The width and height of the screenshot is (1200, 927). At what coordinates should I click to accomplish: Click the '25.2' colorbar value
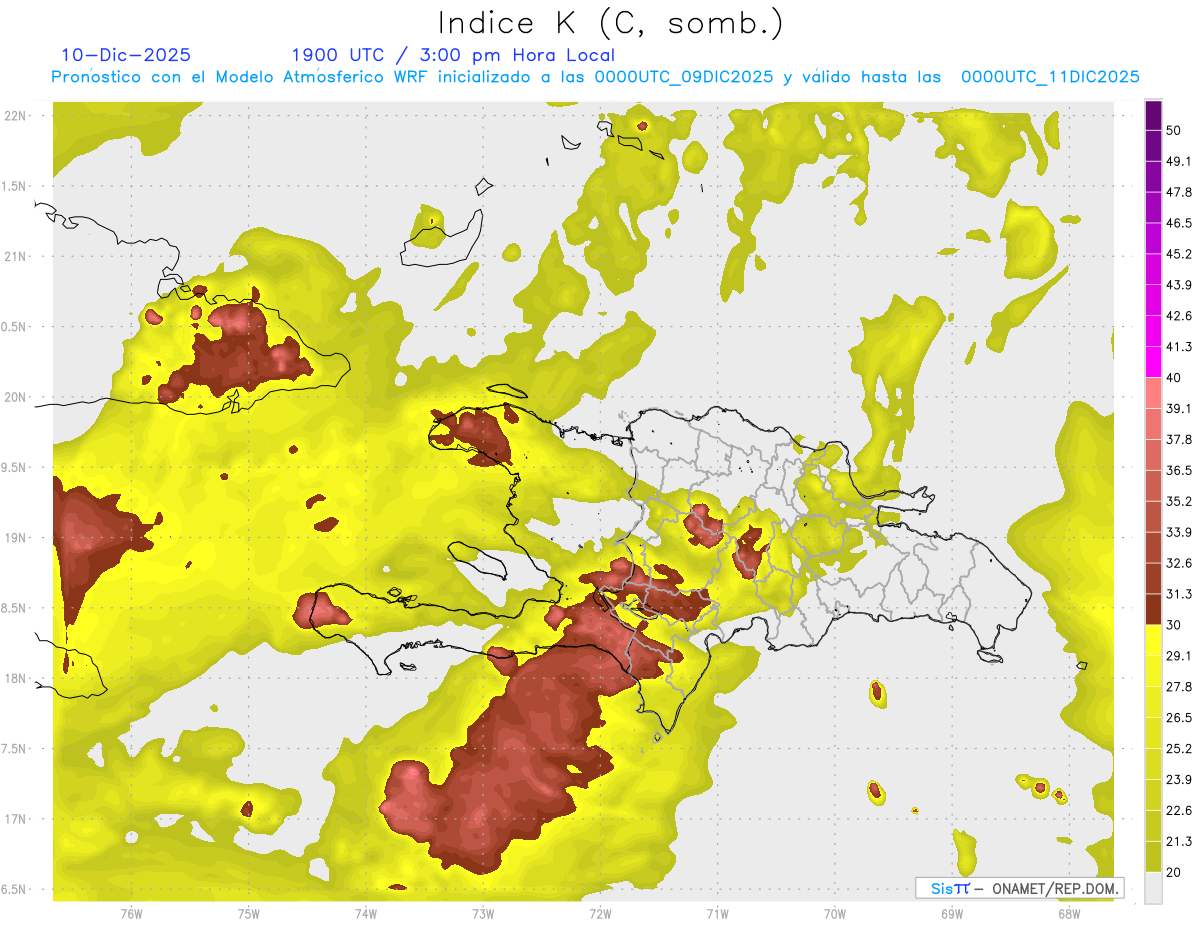1179,749
